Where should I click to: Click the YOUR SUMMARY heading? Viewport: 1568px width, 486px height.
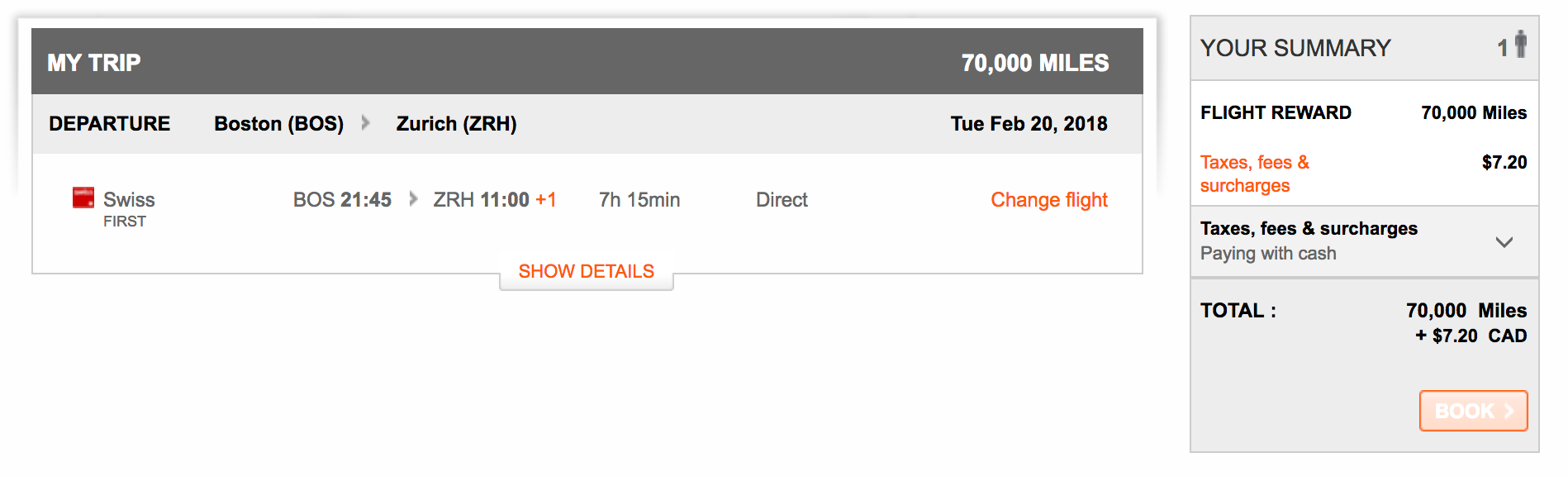coord(1295,48)
